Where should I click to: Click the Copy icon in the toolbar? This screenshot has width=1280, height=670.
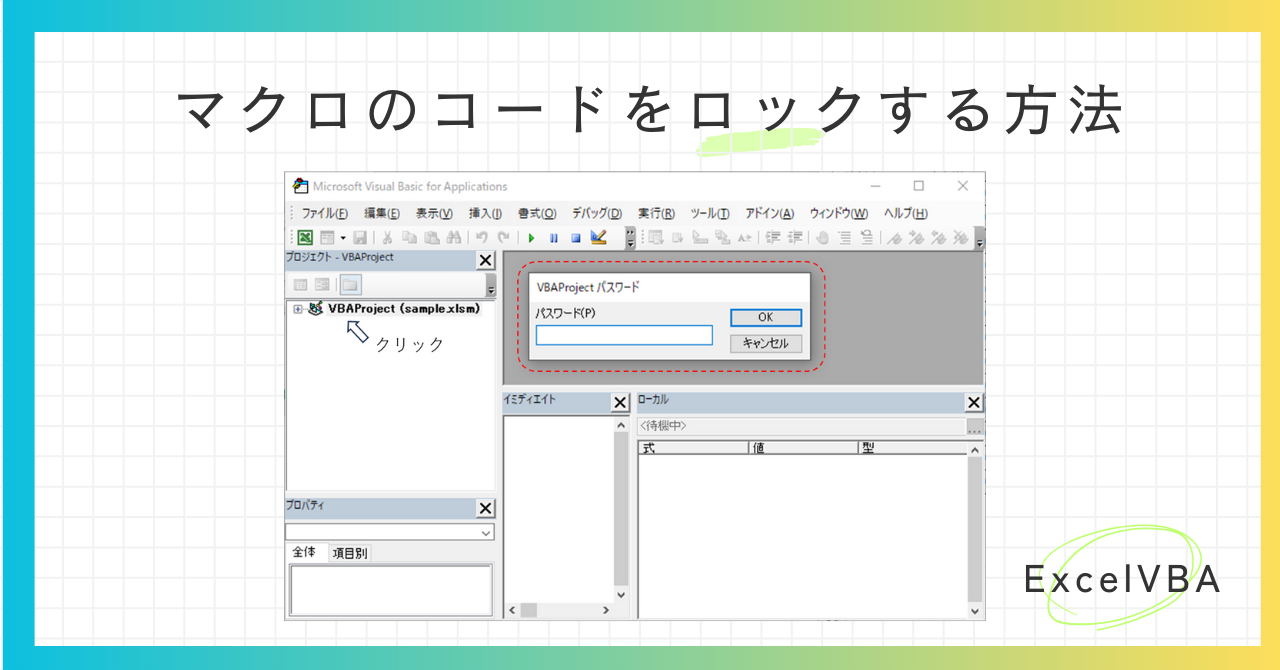409,238
